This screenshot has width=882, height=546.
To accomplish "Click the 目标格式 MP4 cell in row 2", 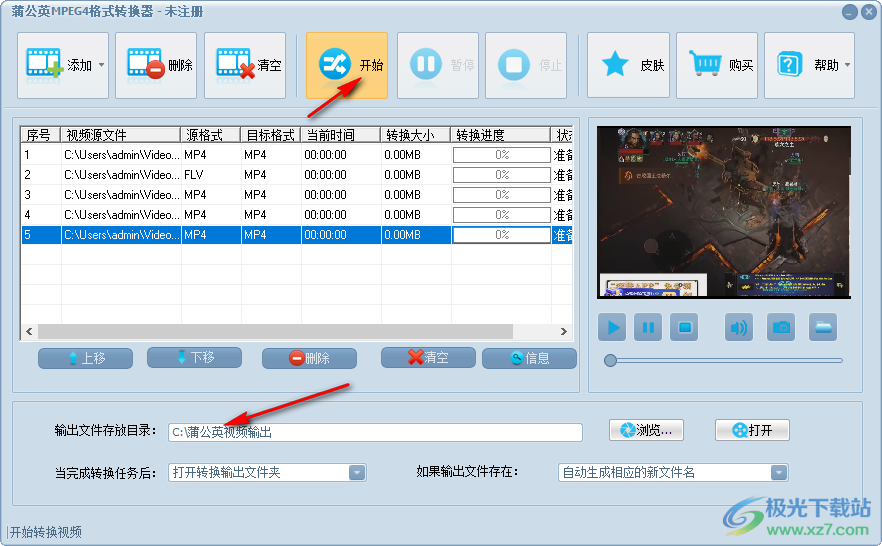I will coord(271,175).
